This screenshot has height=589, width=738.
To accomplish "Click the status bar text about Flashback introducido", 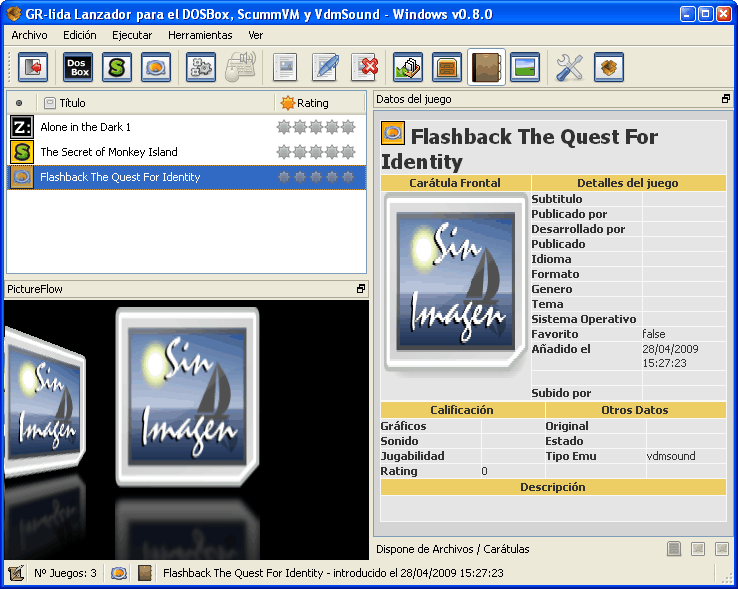I will pyautogui.click(x=333, y=573).
